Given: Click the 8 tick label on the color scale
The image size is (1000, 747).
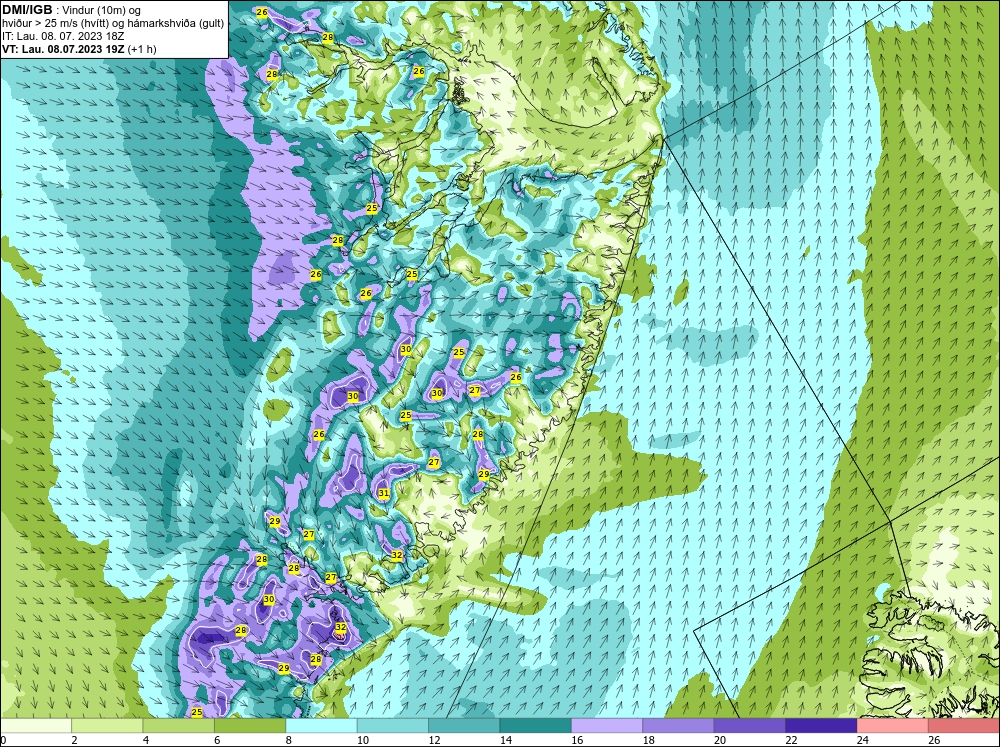Looking at the screenshot, I should click(289, 740).
